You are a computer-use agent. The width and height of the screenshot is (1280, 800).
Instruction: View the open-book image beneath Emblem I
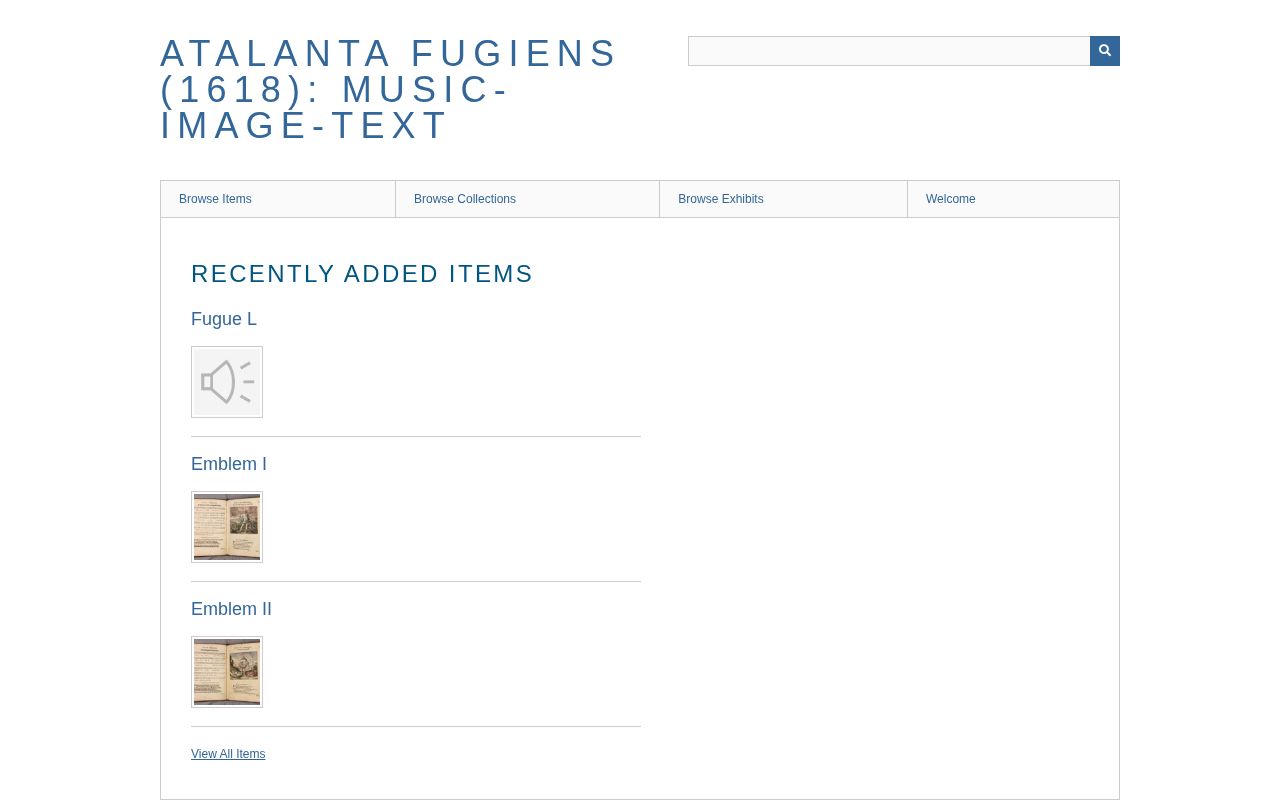click(x=227, y=527)
